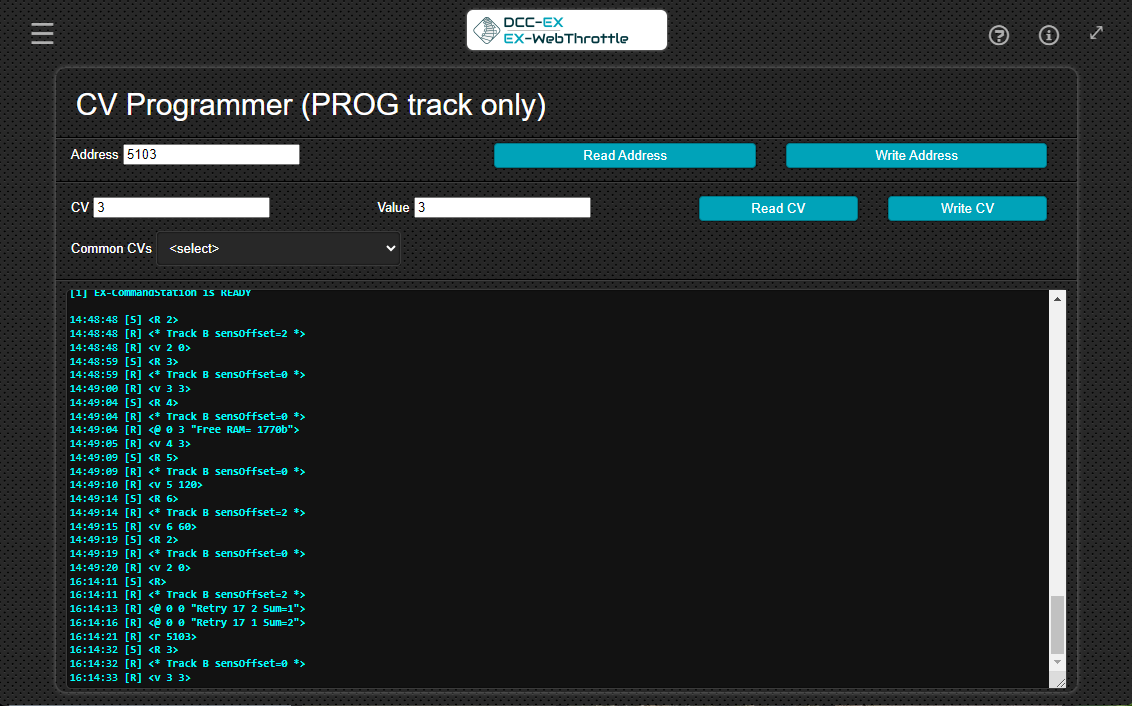Click into the CV number field

(x=181, y=208)
